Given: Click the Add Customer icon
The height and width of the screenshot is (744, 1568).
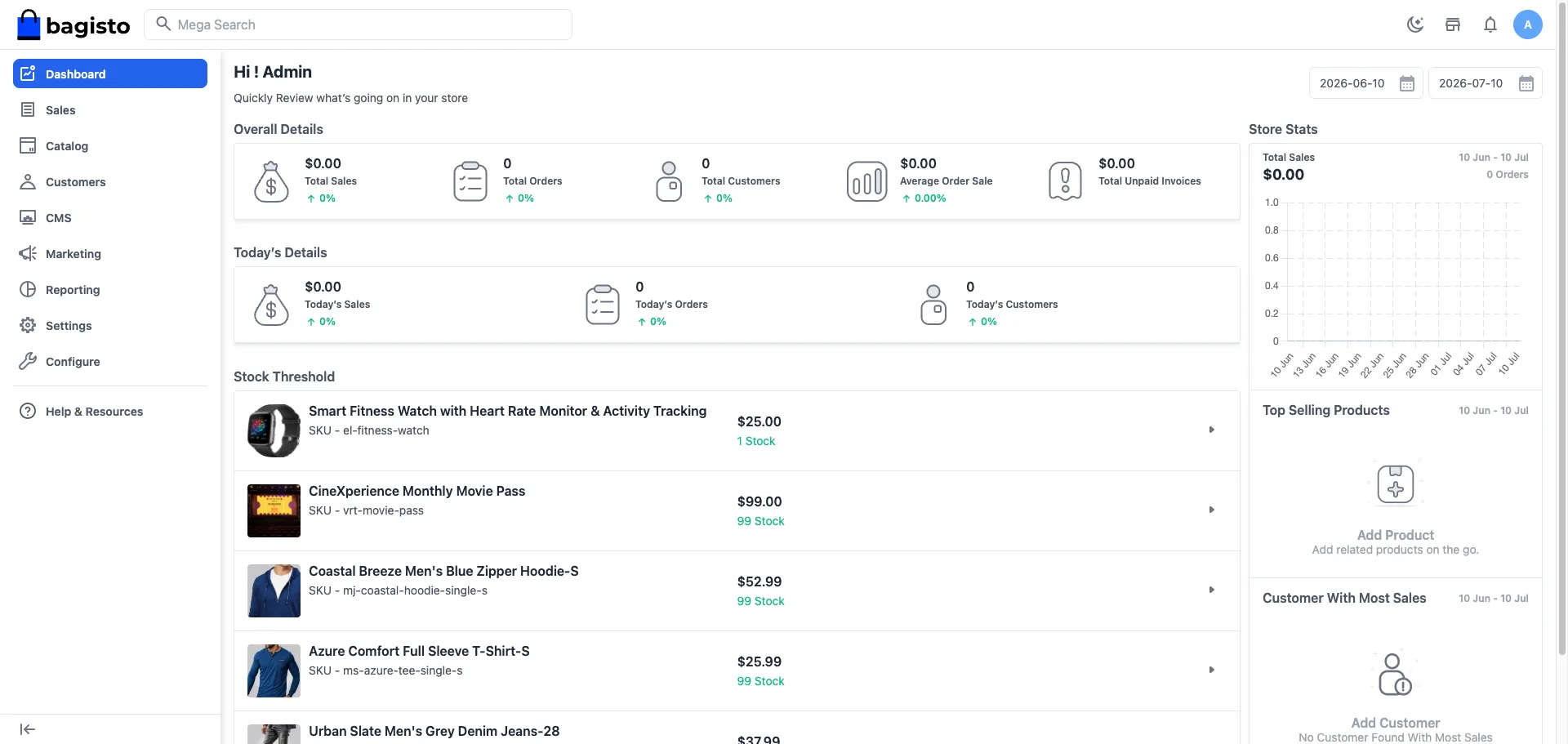Looking at the screenshot, I should [x=1396, y=673].
